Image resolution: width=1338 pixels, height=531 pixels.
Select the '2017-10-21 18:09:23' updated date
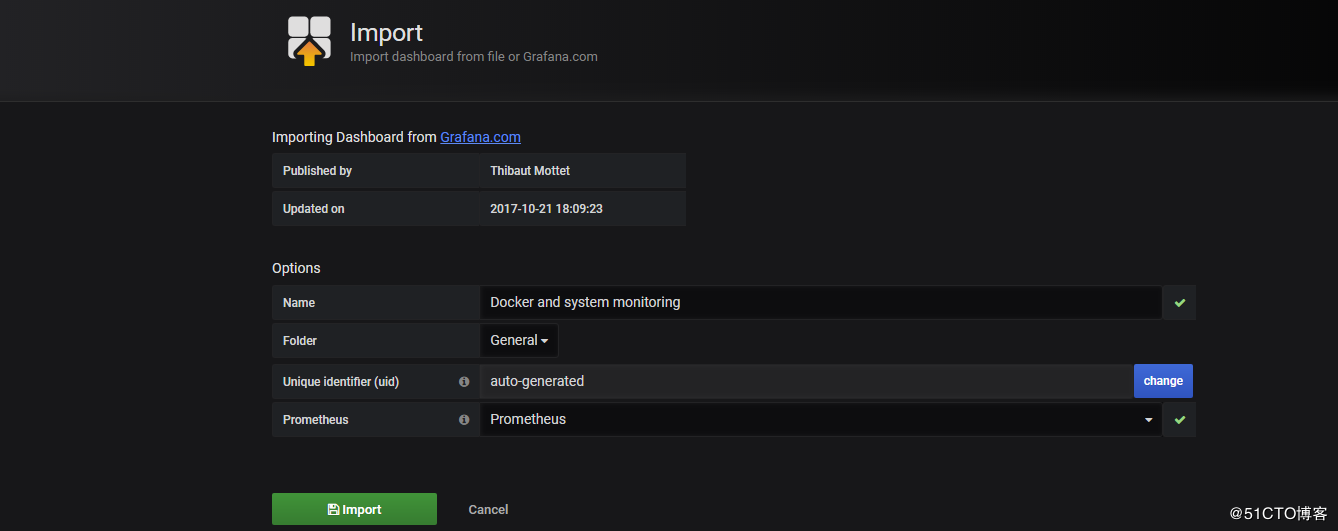[546, 209]
